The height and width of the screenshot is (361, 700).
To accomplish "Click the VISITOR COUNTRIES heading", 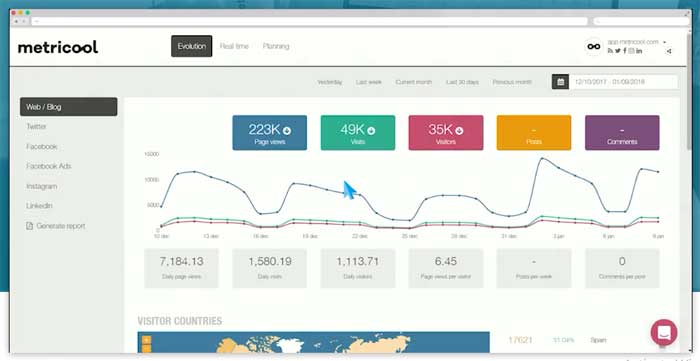I will 179,321.
